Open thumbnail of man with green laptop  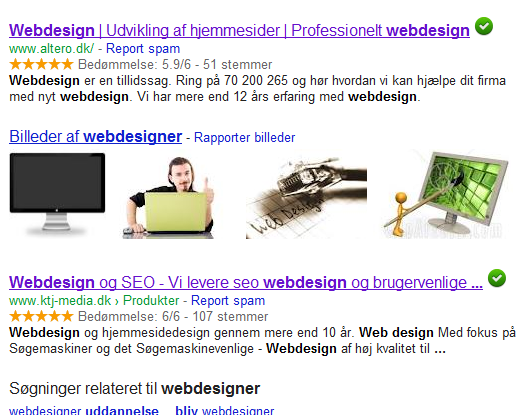[x=168, y=197]
